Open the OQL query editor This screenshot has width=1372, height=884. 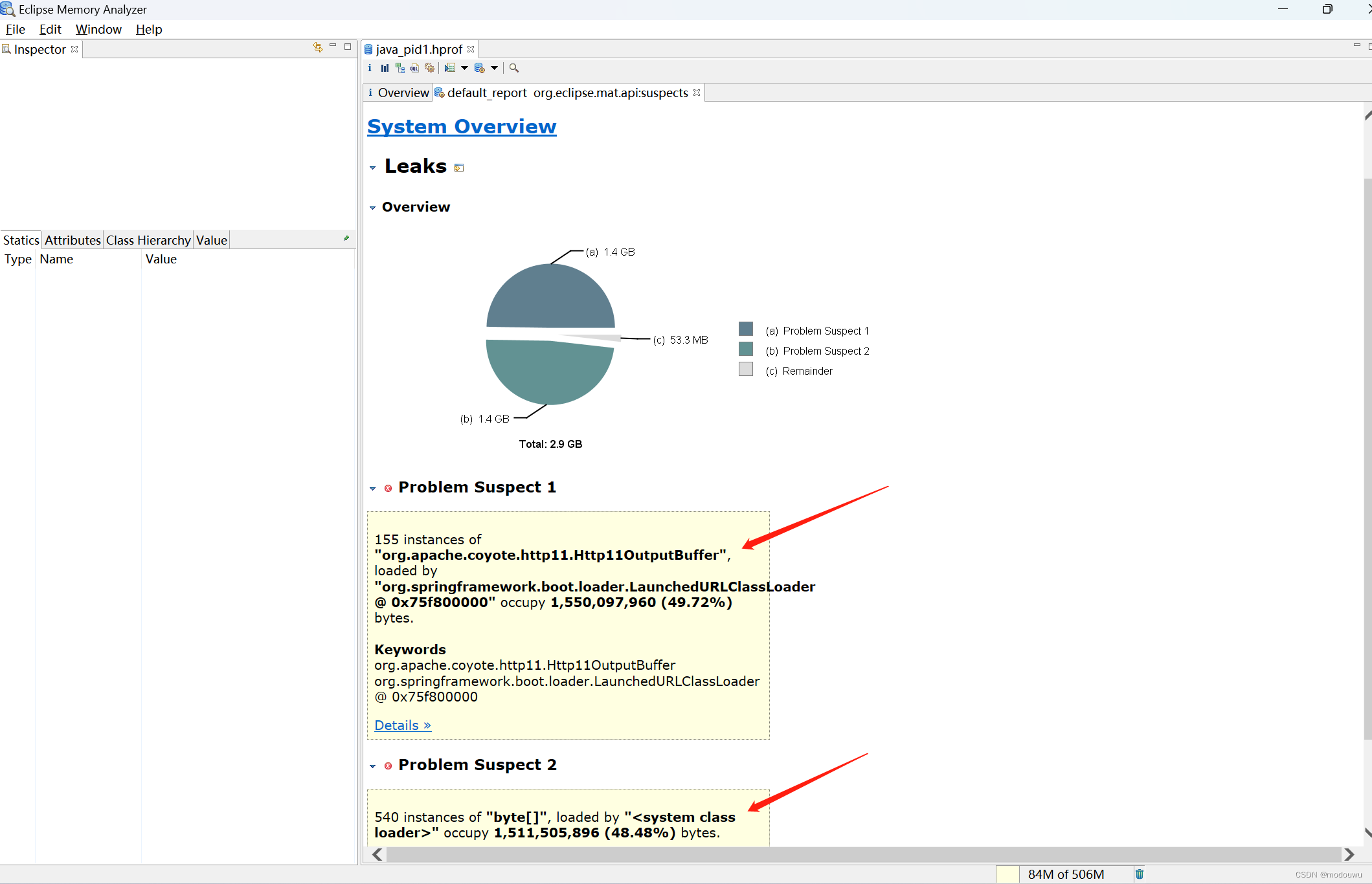click(x=414, y=68)
